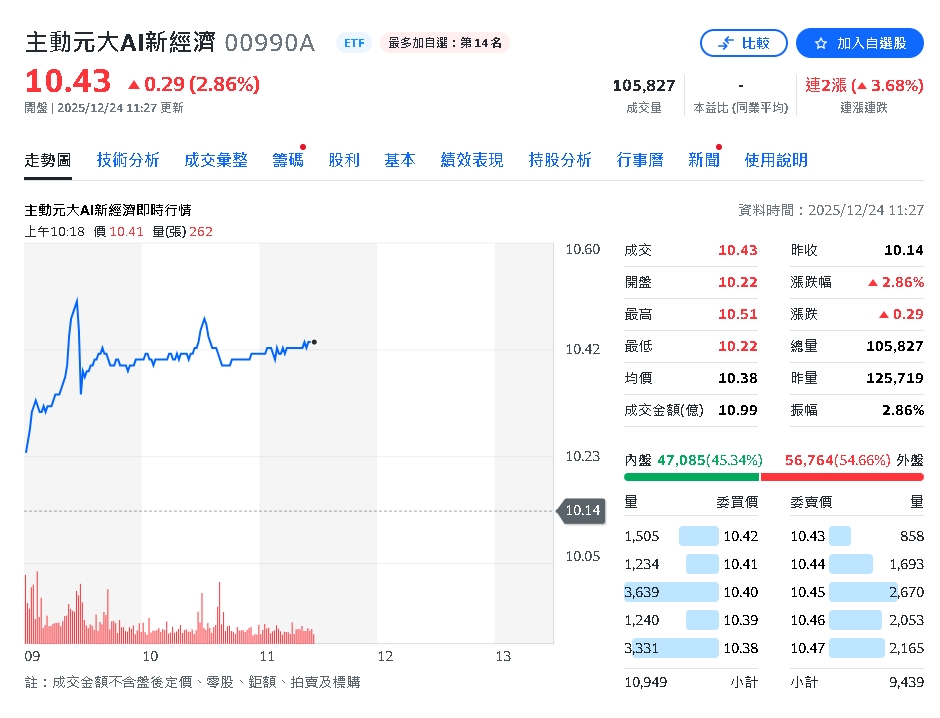Screen dimensions: 940x718
Task: Click the red dot notification on 籌碼 tab
Action: (x=302, y=147)
